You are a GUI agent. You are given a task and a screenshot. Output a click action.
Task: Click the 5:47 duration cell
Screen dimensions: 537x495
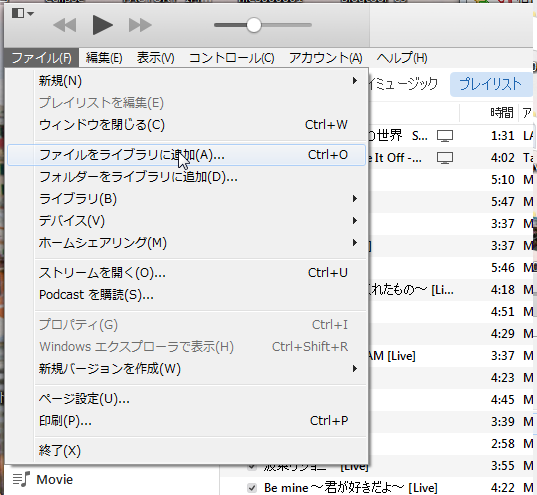(502, 202)
